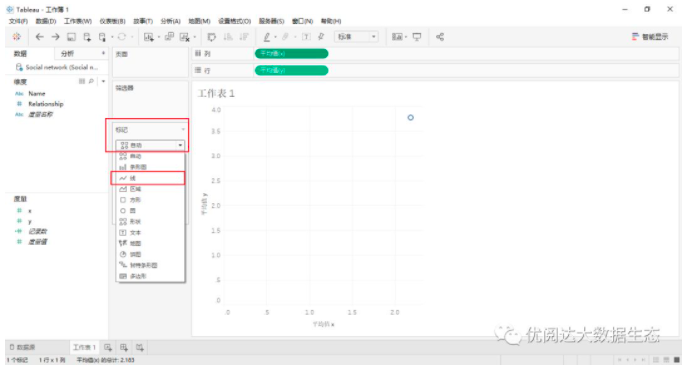This screenshot has height=368, width=683.
Task: Open the dropdown arrow next to Clear sheet
Action: (x=194, y=37)
